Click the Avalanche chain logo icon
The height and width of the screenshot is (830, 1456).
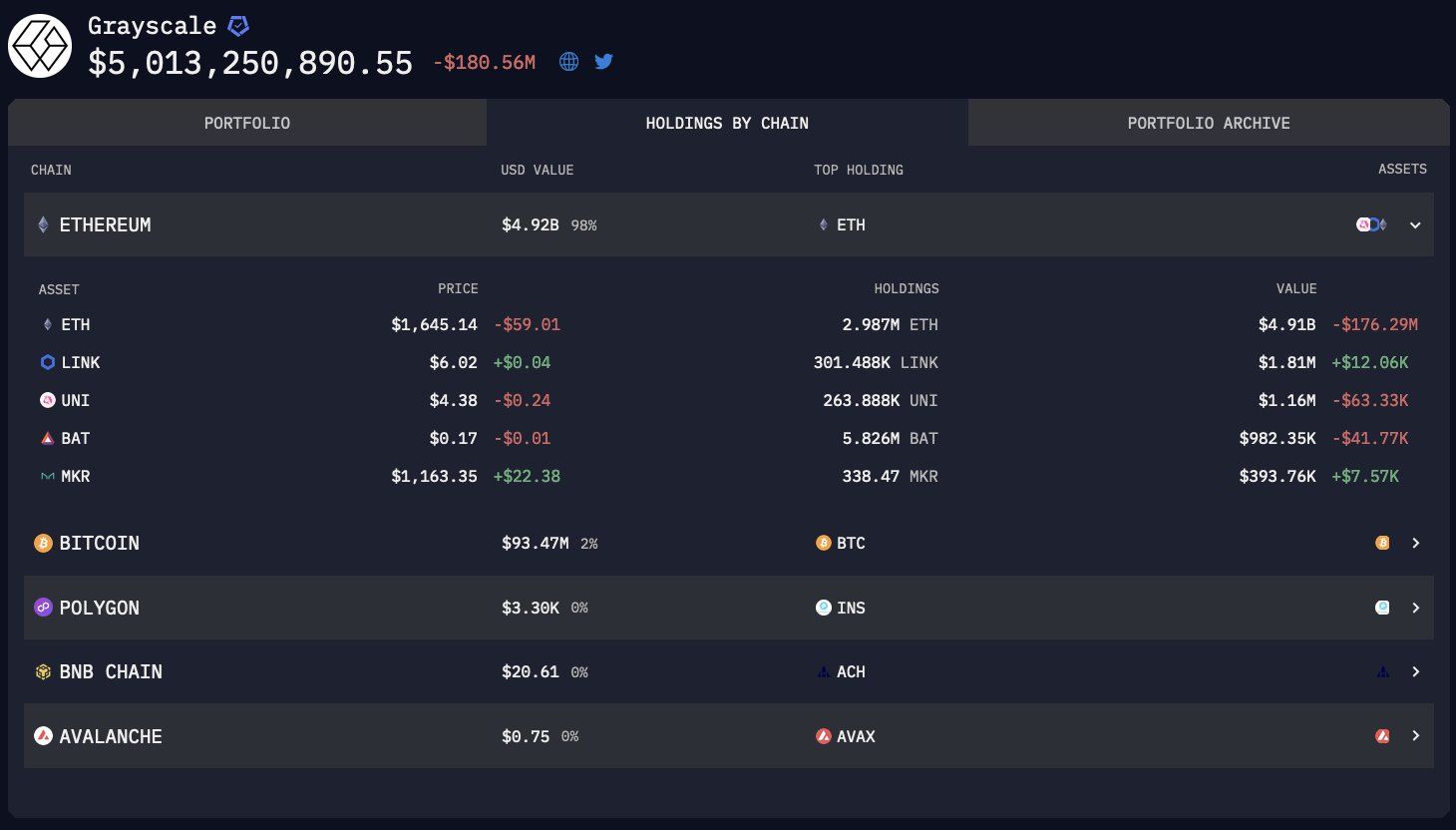pyautogui.click(x=43, y=736)
